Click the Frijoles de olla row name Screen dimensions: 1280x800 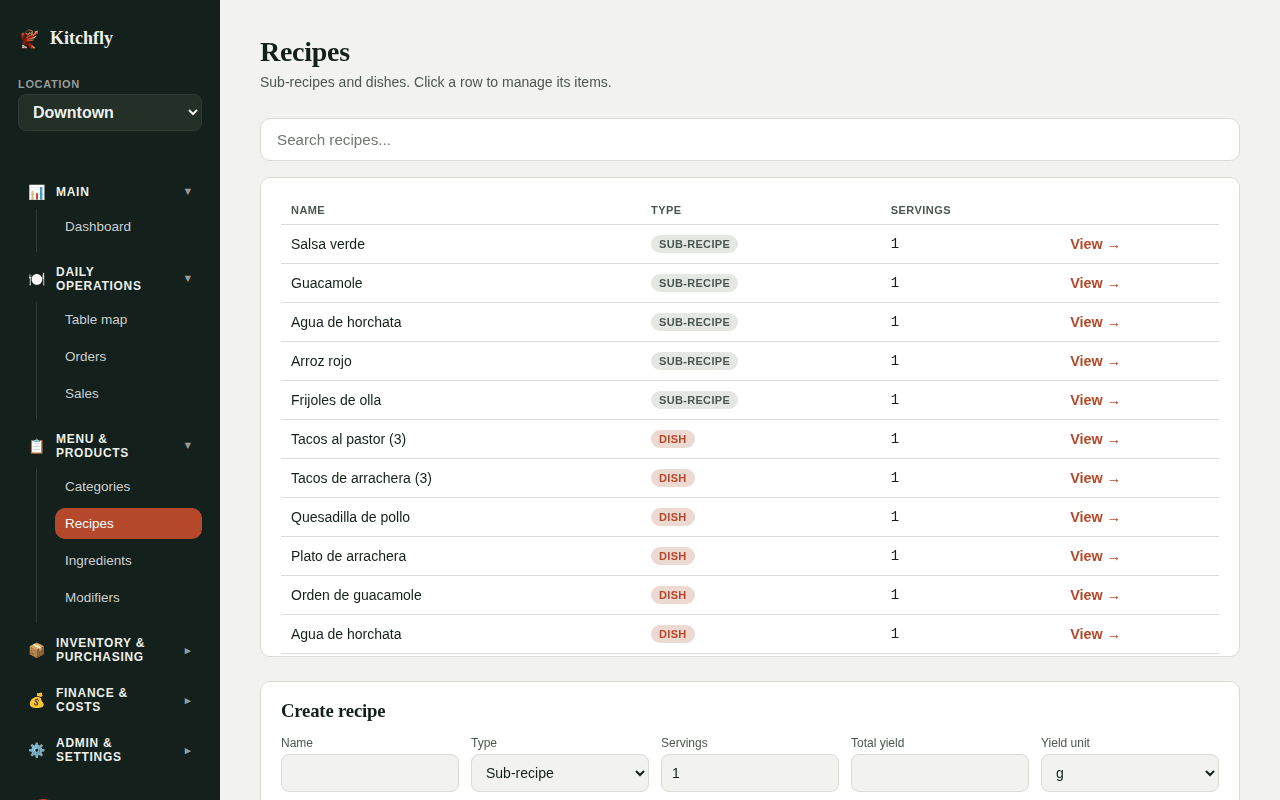[x=336, y=400]
